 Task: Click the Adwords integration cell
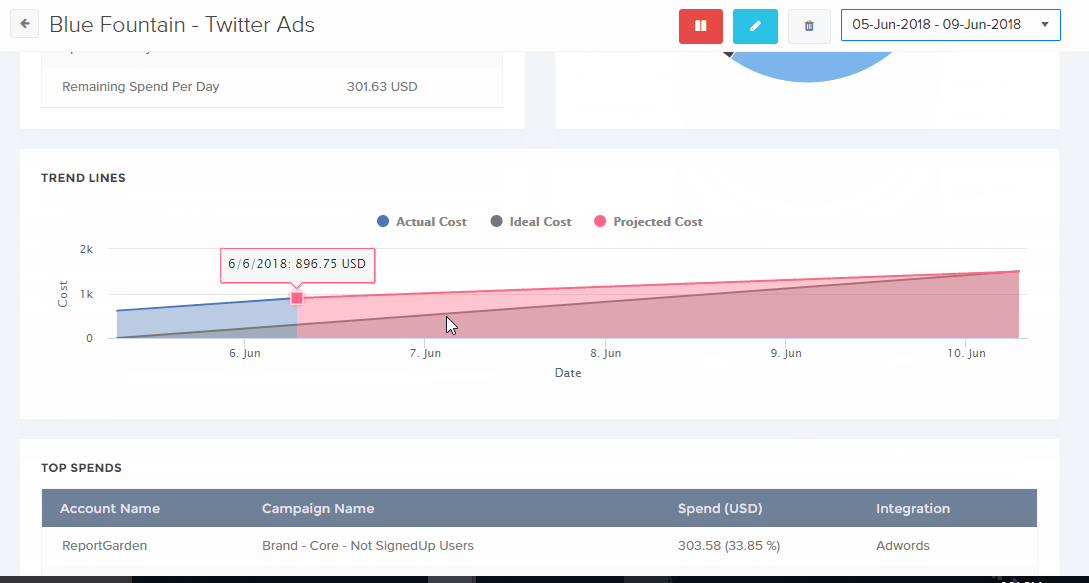click(x=903, y=545)
